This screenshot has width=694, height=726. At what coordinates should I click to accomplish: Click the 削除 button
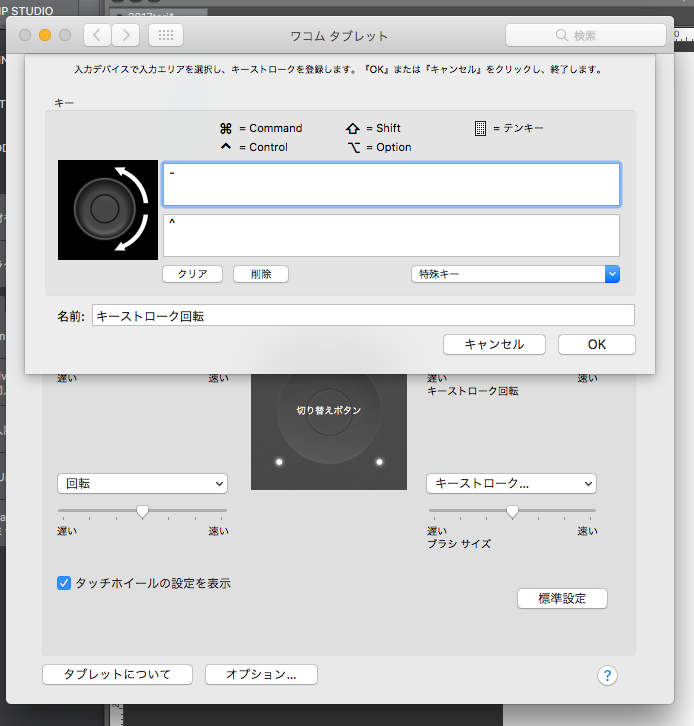261,273
